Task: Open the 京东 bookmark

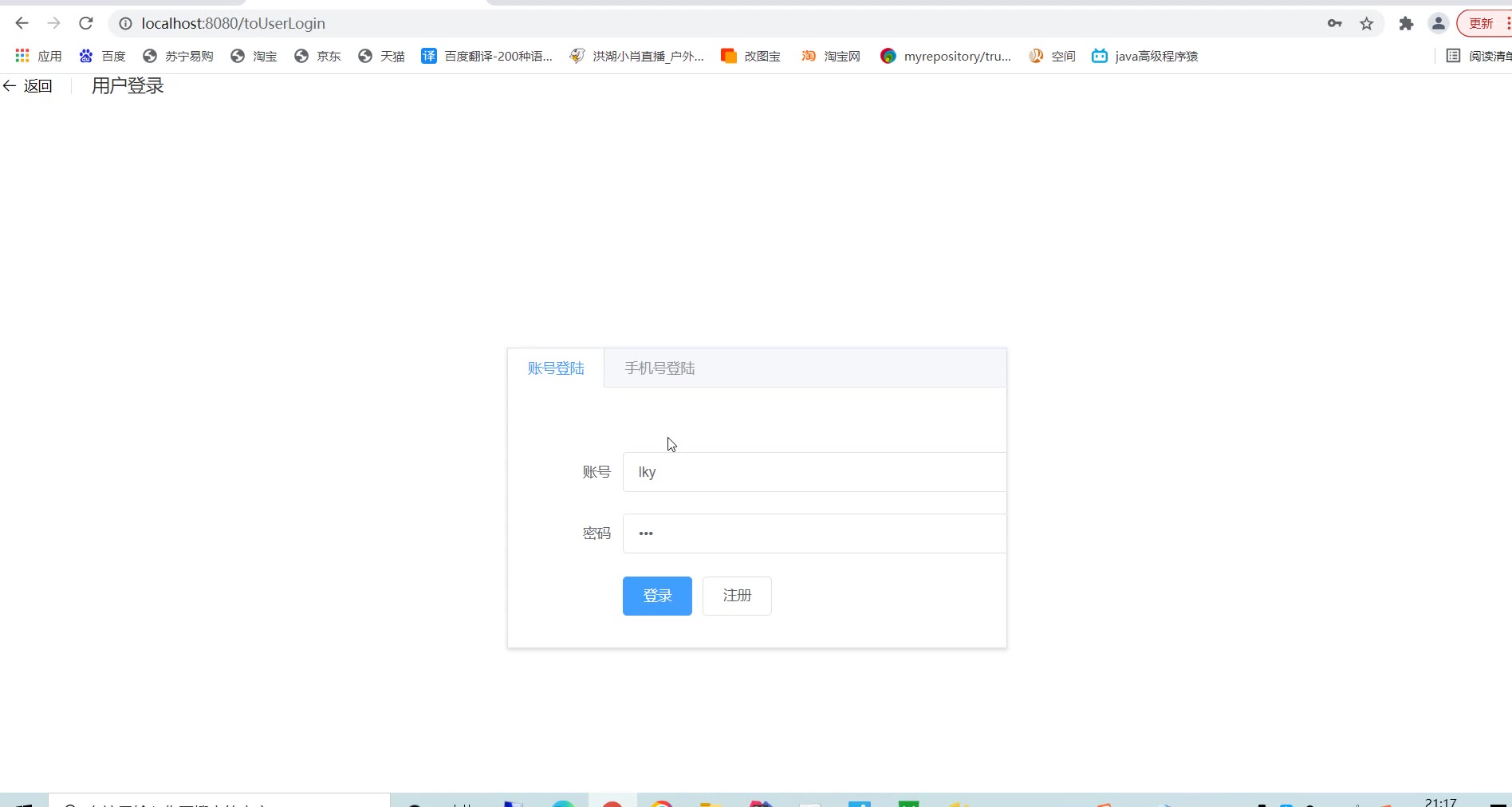Action: (317, 56)
